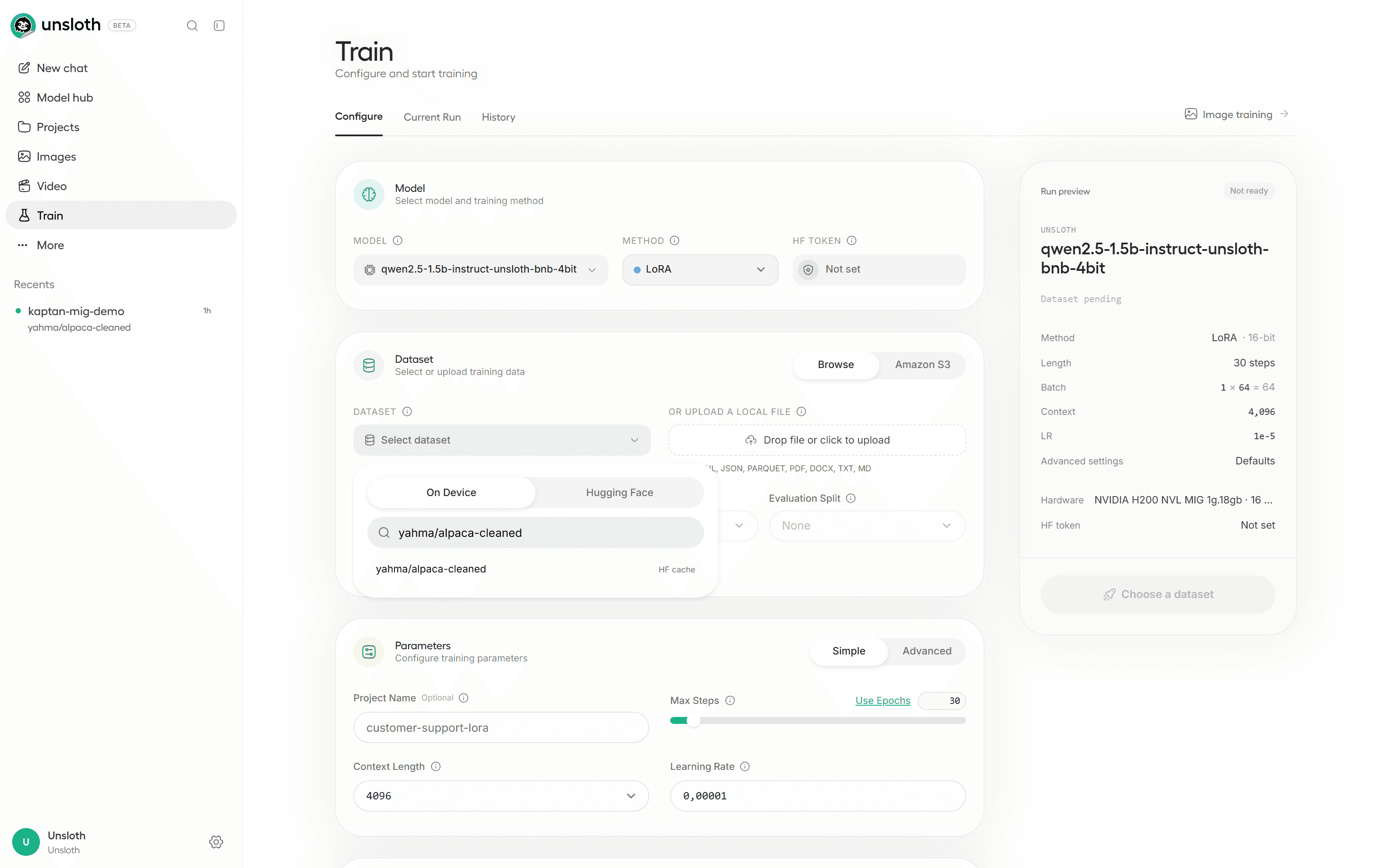Open the Context Length 4096 dropdown
Viewport: 1389px width, 868px height.
[x=500, y=796]
